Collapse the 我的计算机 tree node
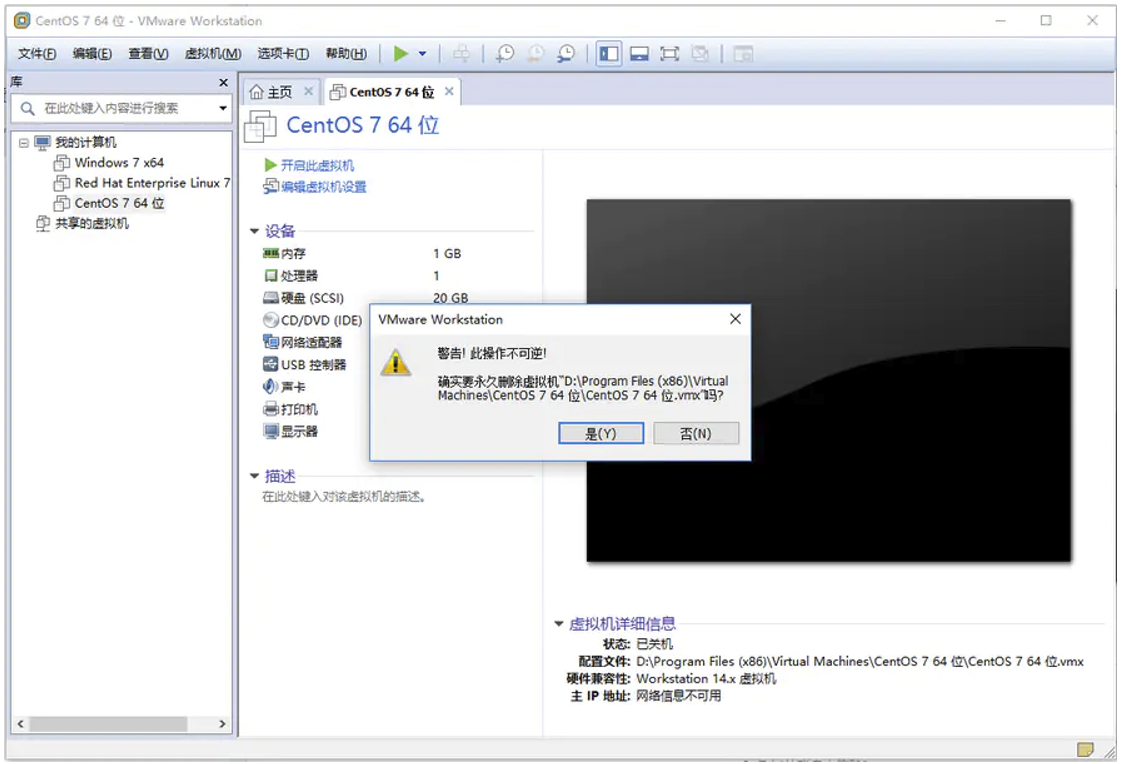 [x=24, y=142]
